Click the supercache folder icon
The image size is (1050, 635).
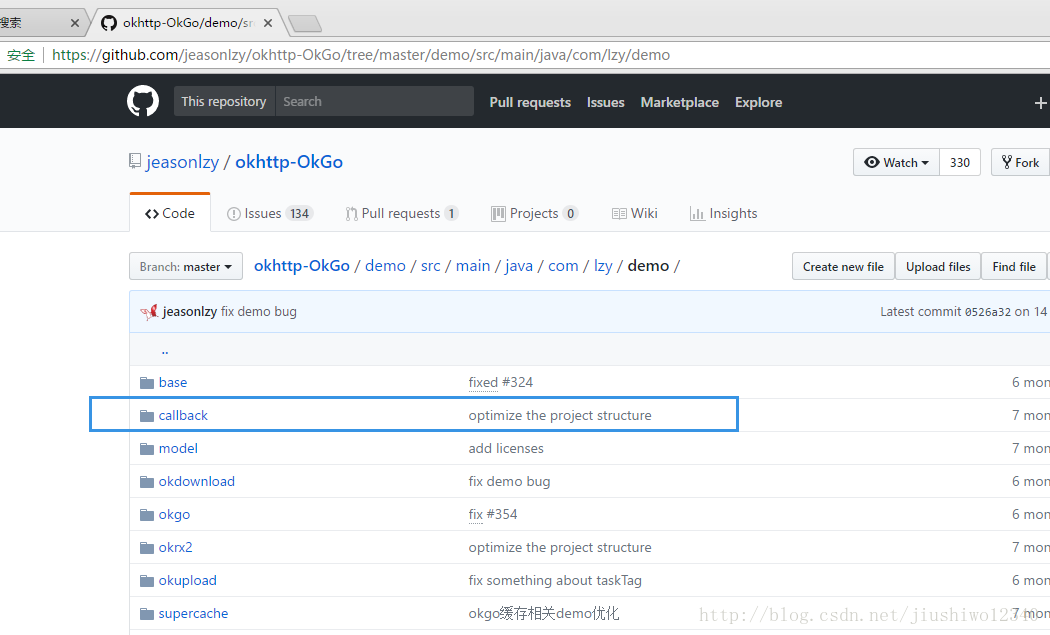click(x=147, y=614)
